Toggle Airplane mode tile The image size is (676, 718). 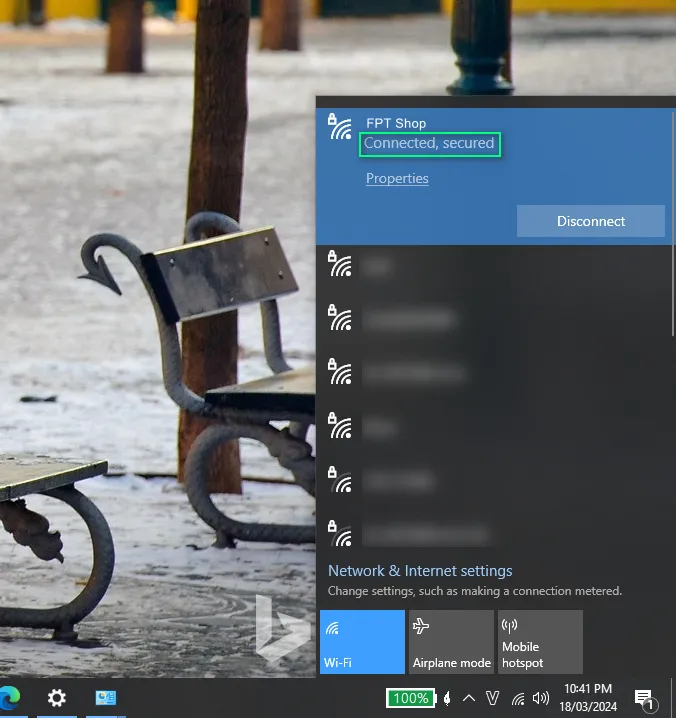click(x=451, y=641)
